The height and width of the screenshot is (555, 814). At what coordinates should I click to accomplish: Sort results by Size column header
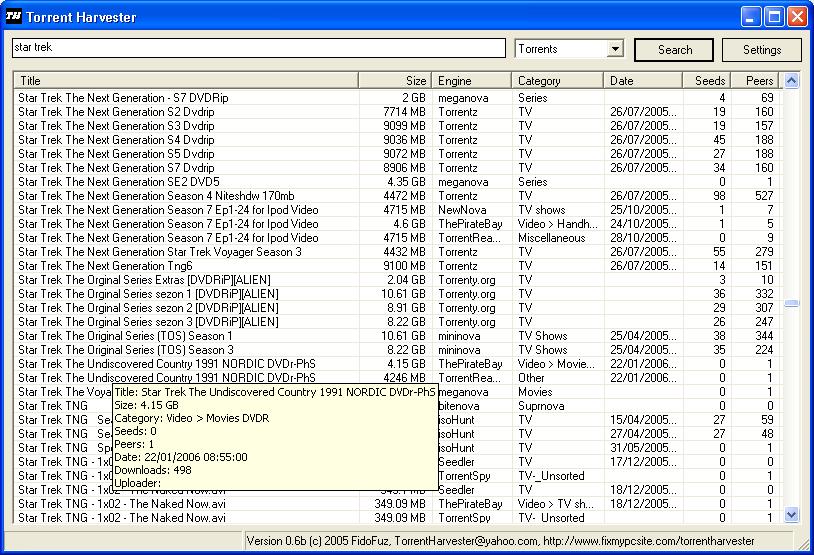click(394, 80)
